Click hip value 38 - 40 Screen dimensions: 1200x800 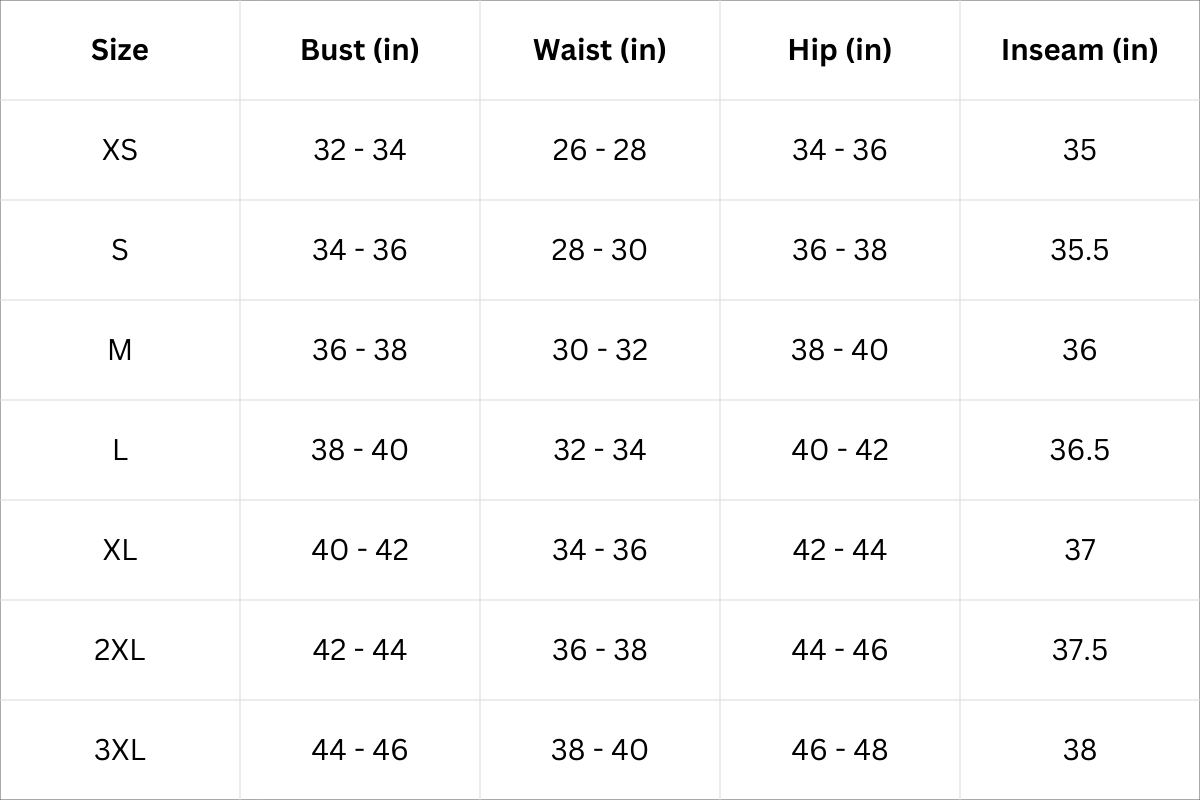click(840, 350)
